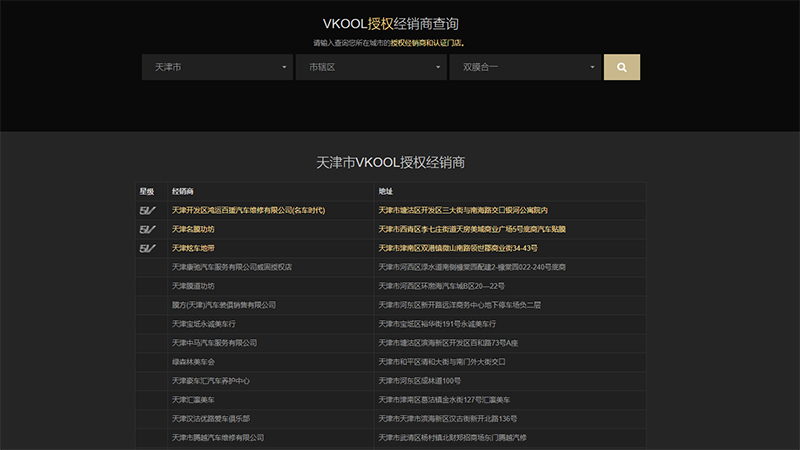The width and height of the screenshot is (800, 450).
Task: Open the 双膜合一 product dropdown
Action: coord(525,67)
